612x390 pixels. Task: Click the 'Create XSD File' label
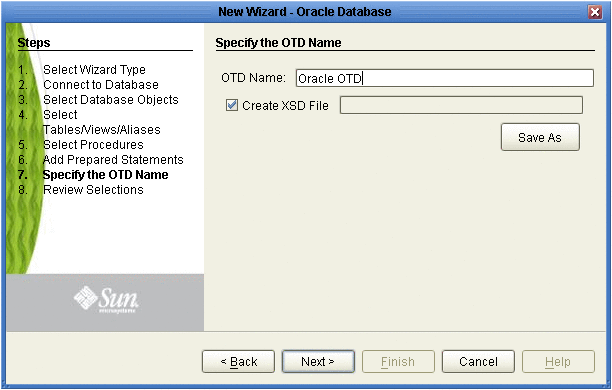tap(285, 105)
